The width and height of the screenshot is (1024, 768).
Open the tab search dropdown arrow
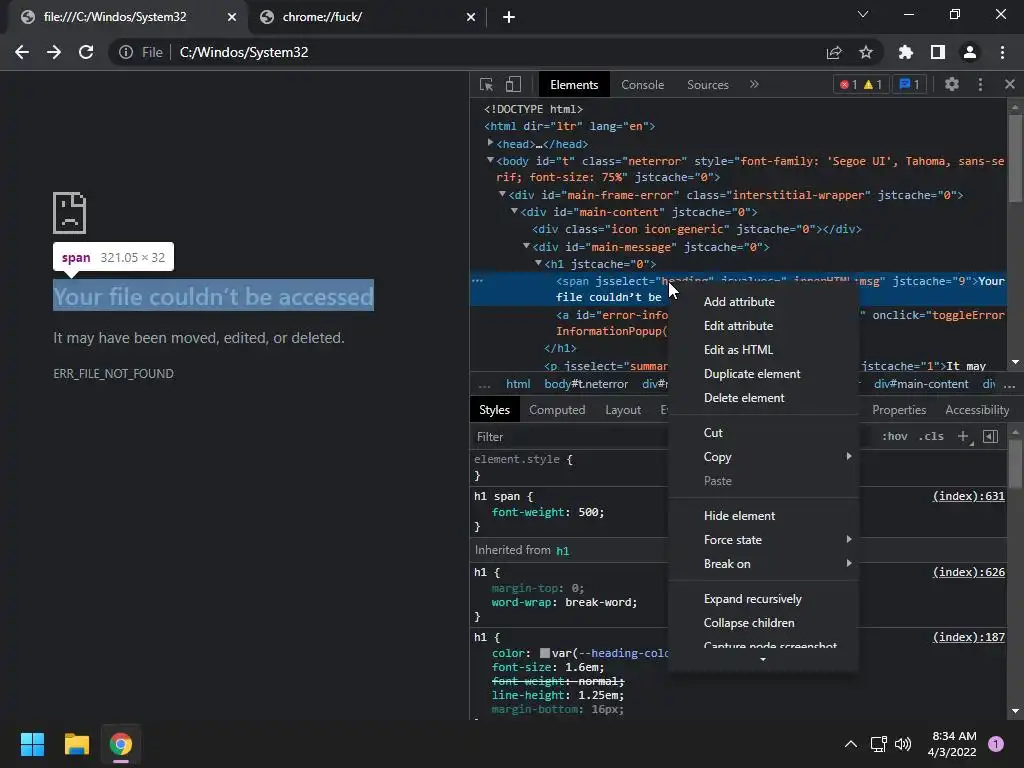[x=863, y=14]
